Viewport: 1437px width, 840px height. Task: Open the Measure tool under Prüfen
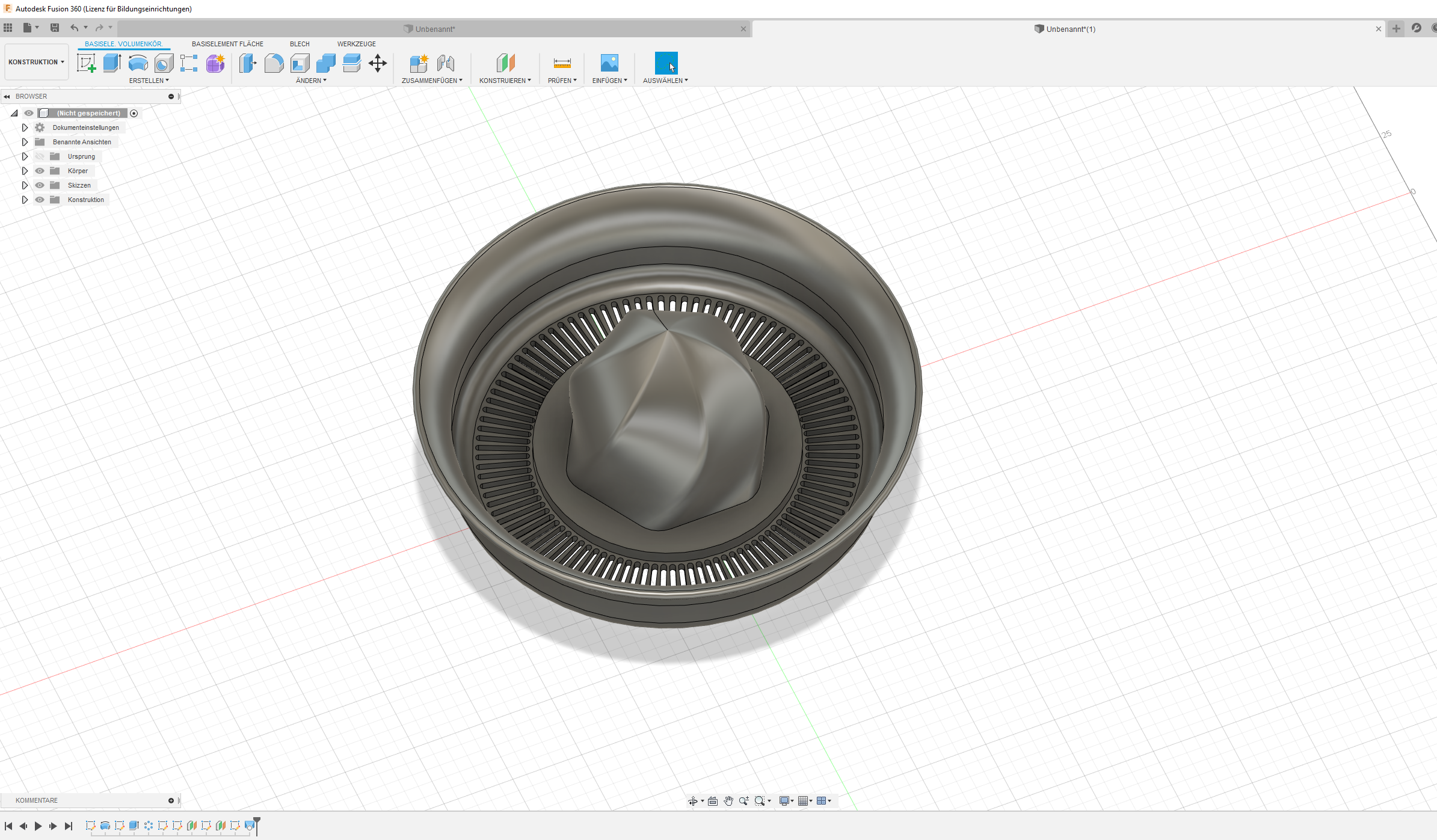(562, 63)
